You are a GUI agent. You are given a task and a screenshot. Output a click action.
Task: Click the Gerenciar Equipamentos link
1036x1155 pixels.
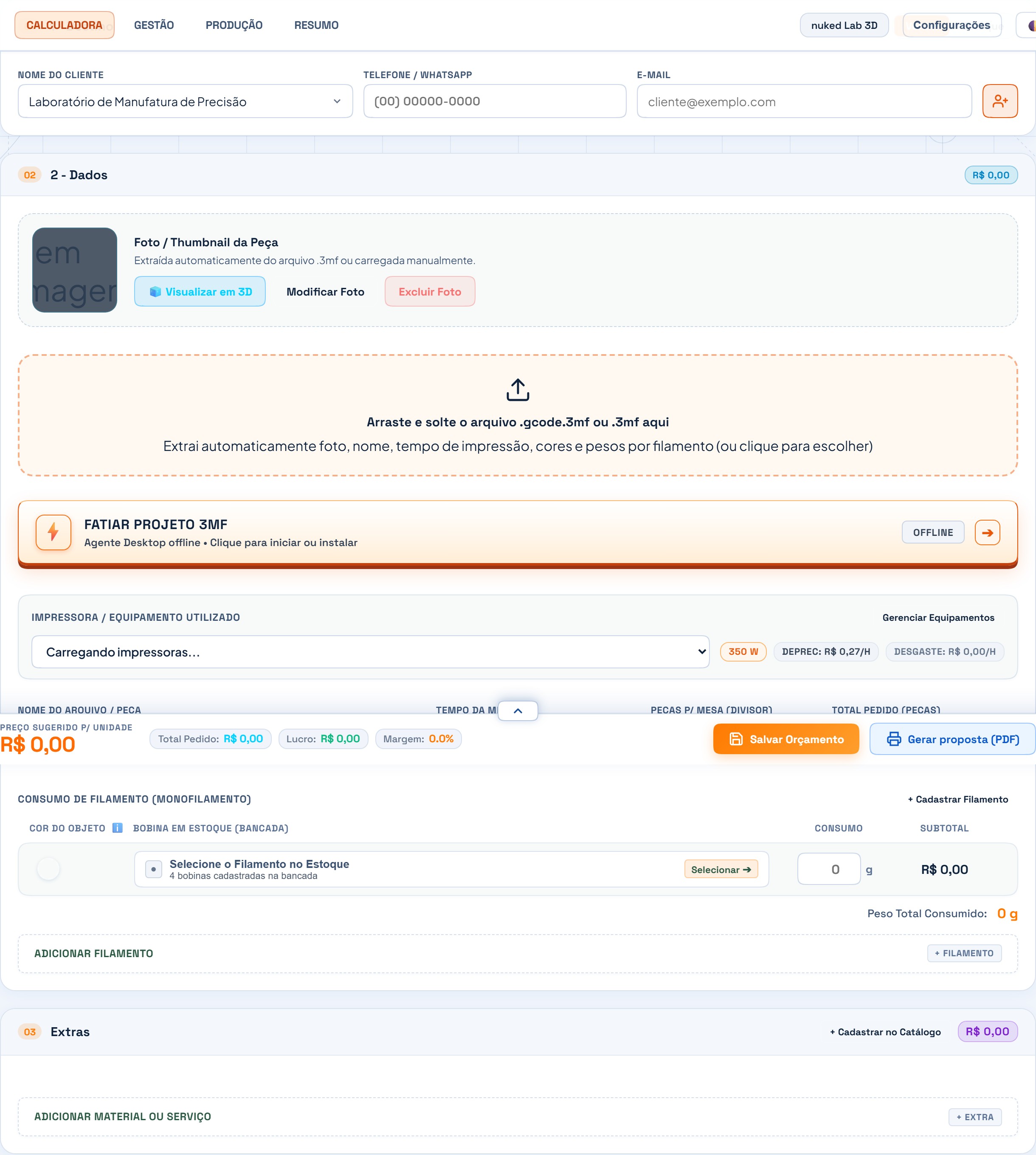[x=938, y=618]
